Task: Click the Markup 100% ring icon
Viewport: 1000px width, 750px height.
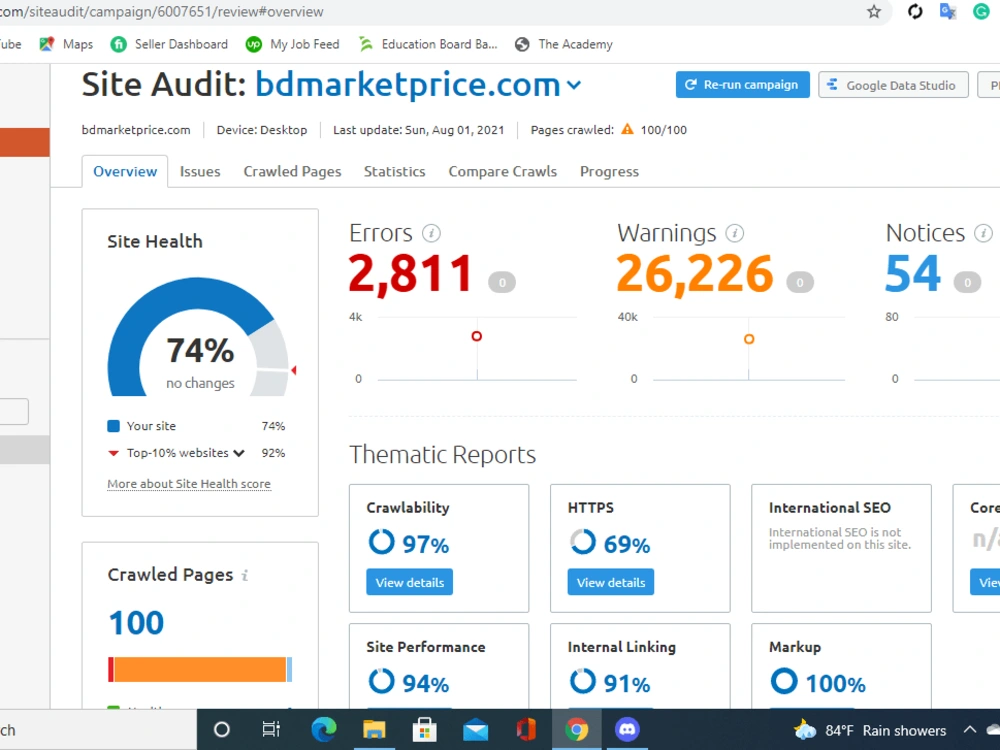Action: pos(784,681)
